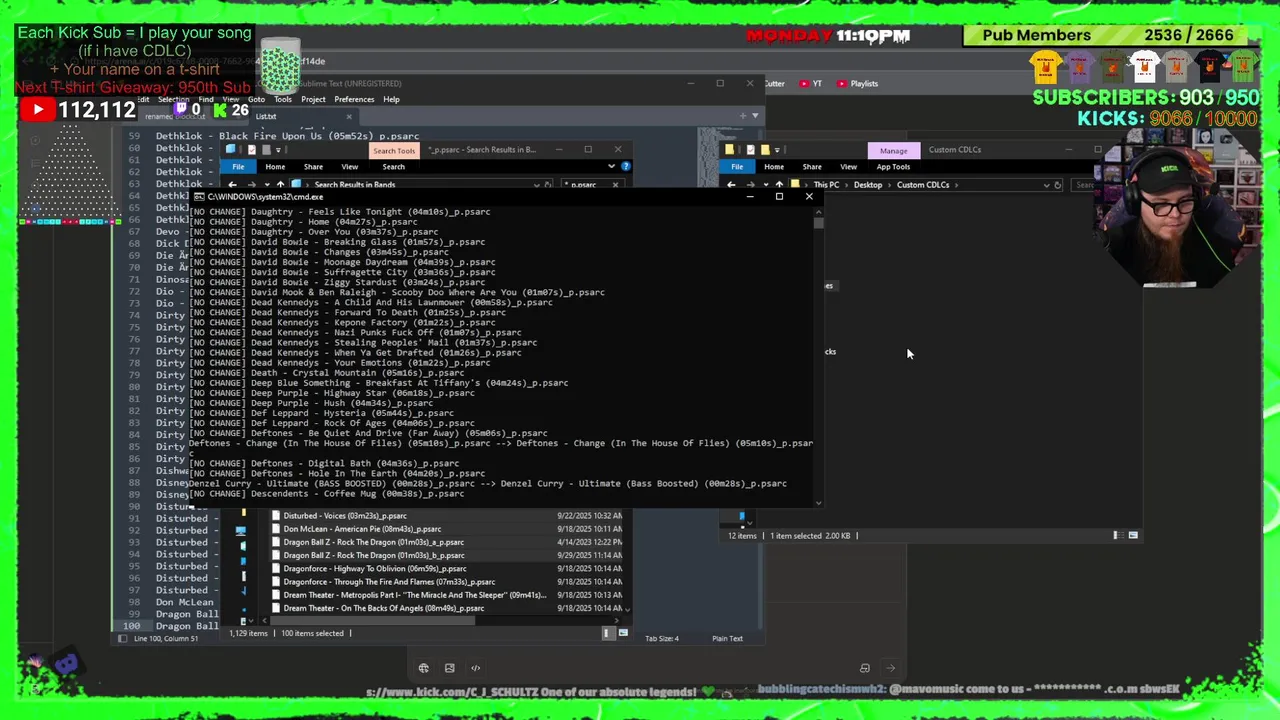This screenshot has height=720, width=1280.
Task: Click Tab Size: 4 in Sublime status bar
Action: tap(662, 639)
